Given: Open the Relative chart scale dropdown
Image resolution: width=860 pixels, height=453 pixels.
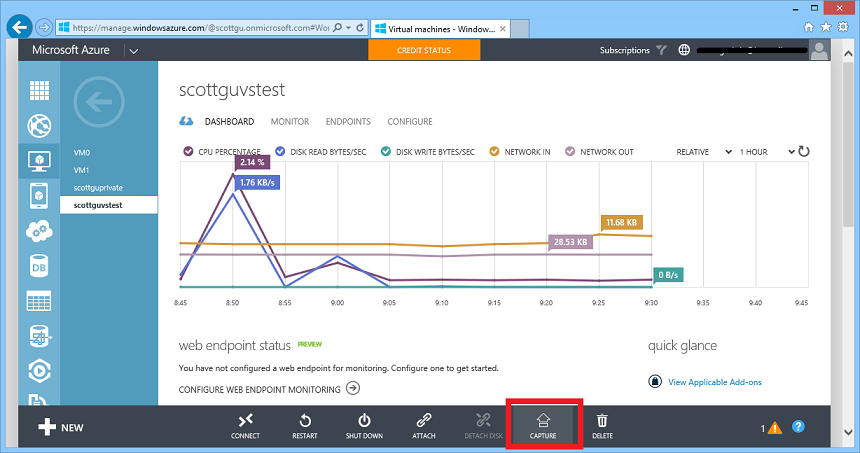Looking at the screenshot, I should pyautogui.click(x=704, y=152).
